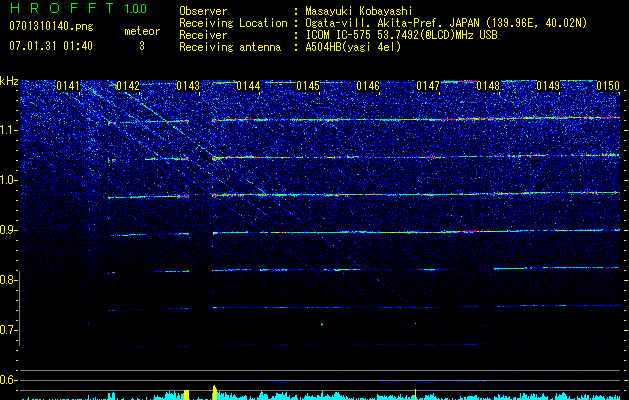Click the 0145 time marker
This screenshot has width=629, height=400.
pos(308,86)
